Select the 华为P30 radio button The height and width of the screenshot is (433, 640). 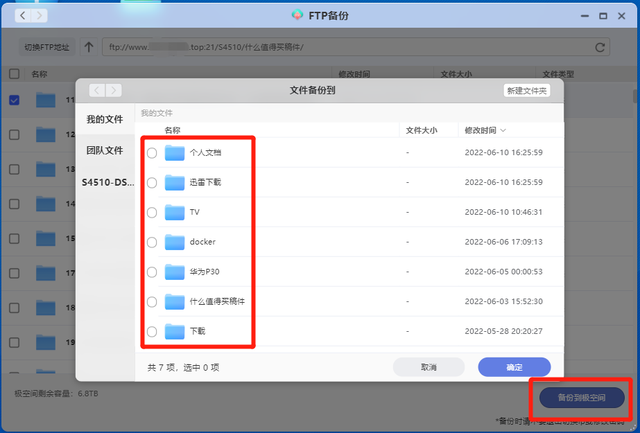tap(152, 272)
